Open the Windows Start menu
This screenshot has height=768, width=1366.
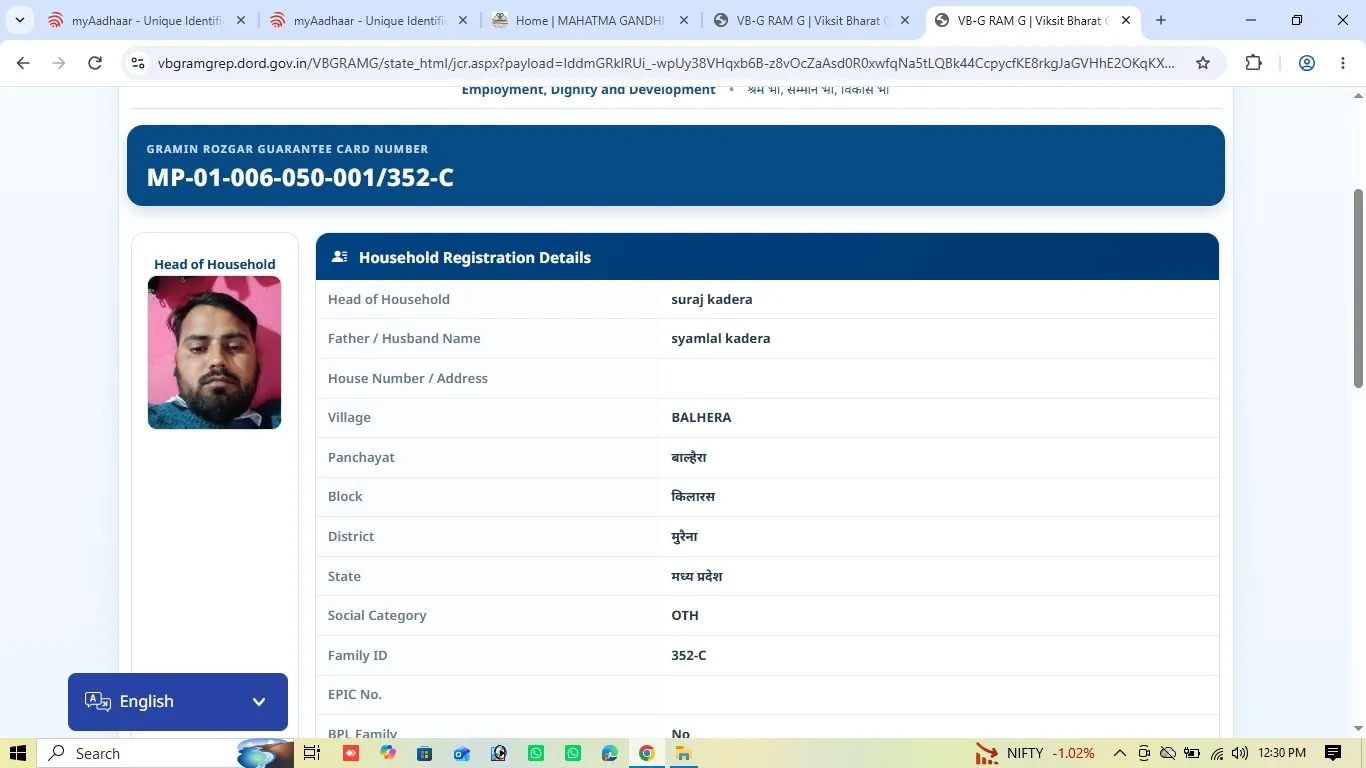pyautogui.click(x=18, y=753)
